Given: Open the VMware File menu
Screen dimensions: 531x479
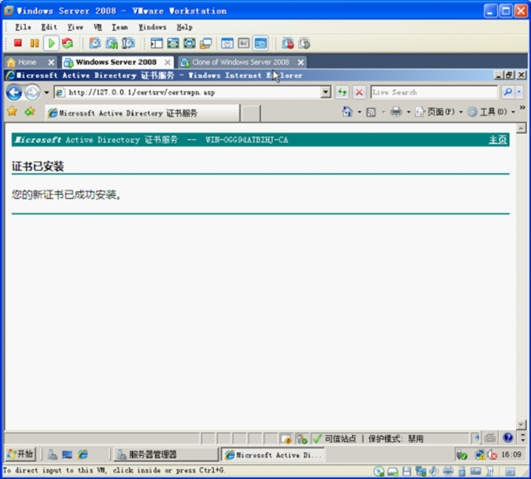Looking at the screenshot, I should (23, 27).
